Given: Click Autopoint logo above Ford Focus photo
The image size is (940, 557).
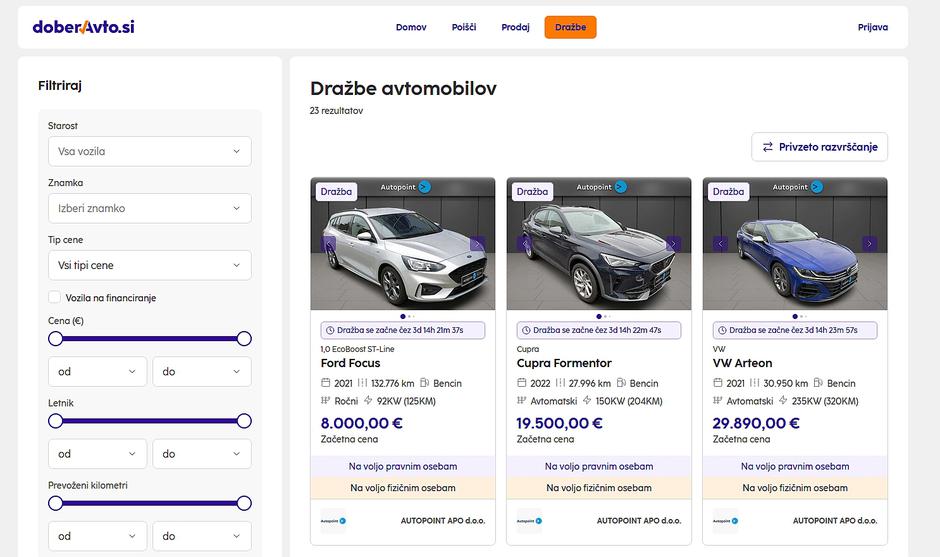Looking at the screenshot, I should 405,187.
